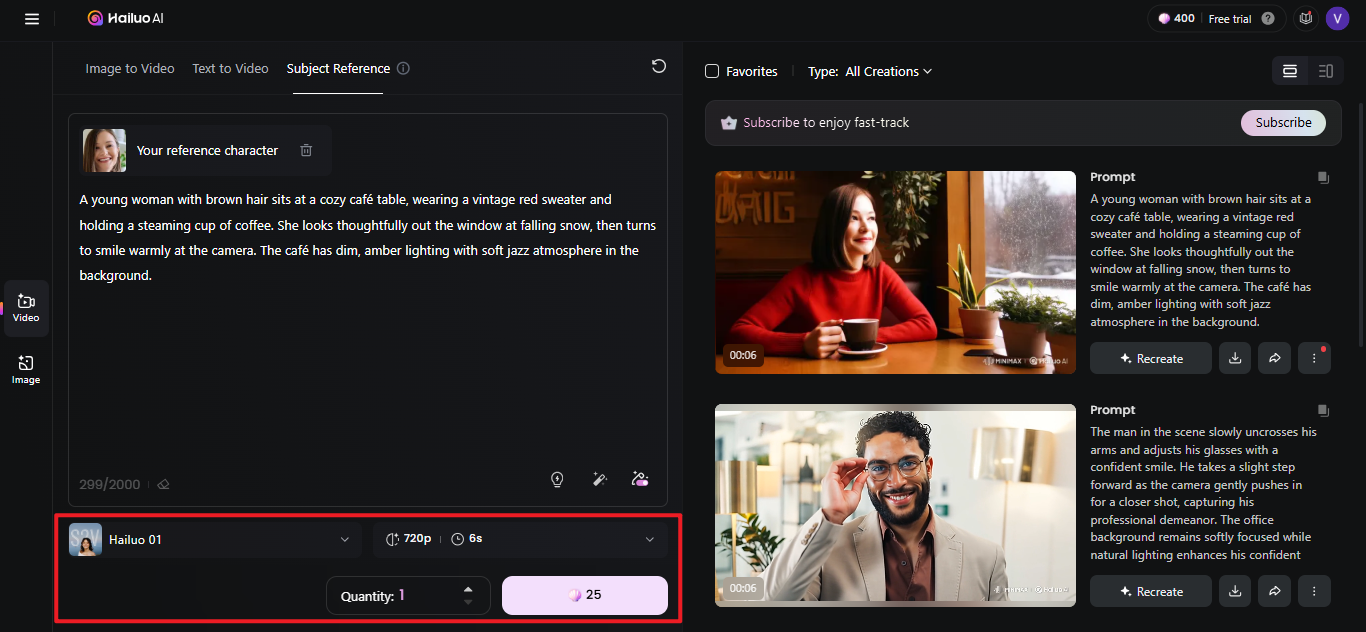
Task: Click the reference character face thumbnail
Action: coord(104,150)
